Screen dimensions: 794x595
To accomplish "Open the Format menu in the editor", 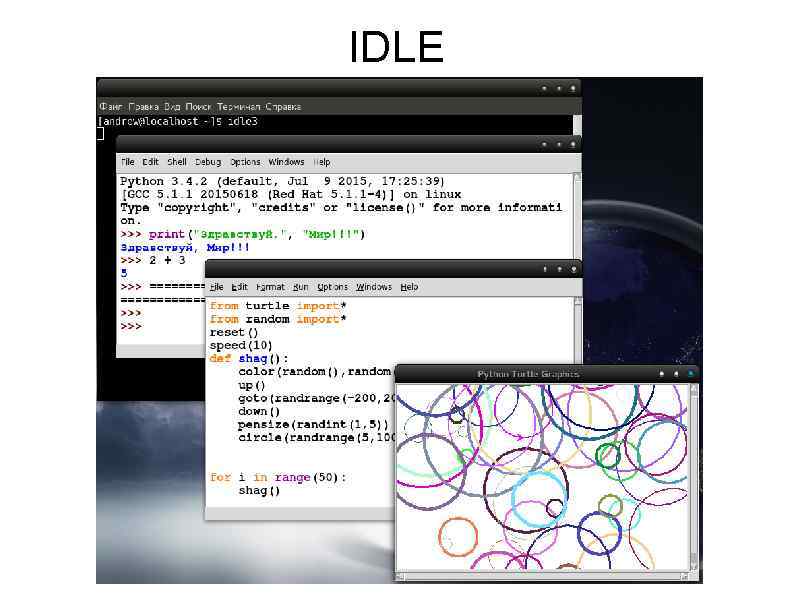I will tap(270, 287).
